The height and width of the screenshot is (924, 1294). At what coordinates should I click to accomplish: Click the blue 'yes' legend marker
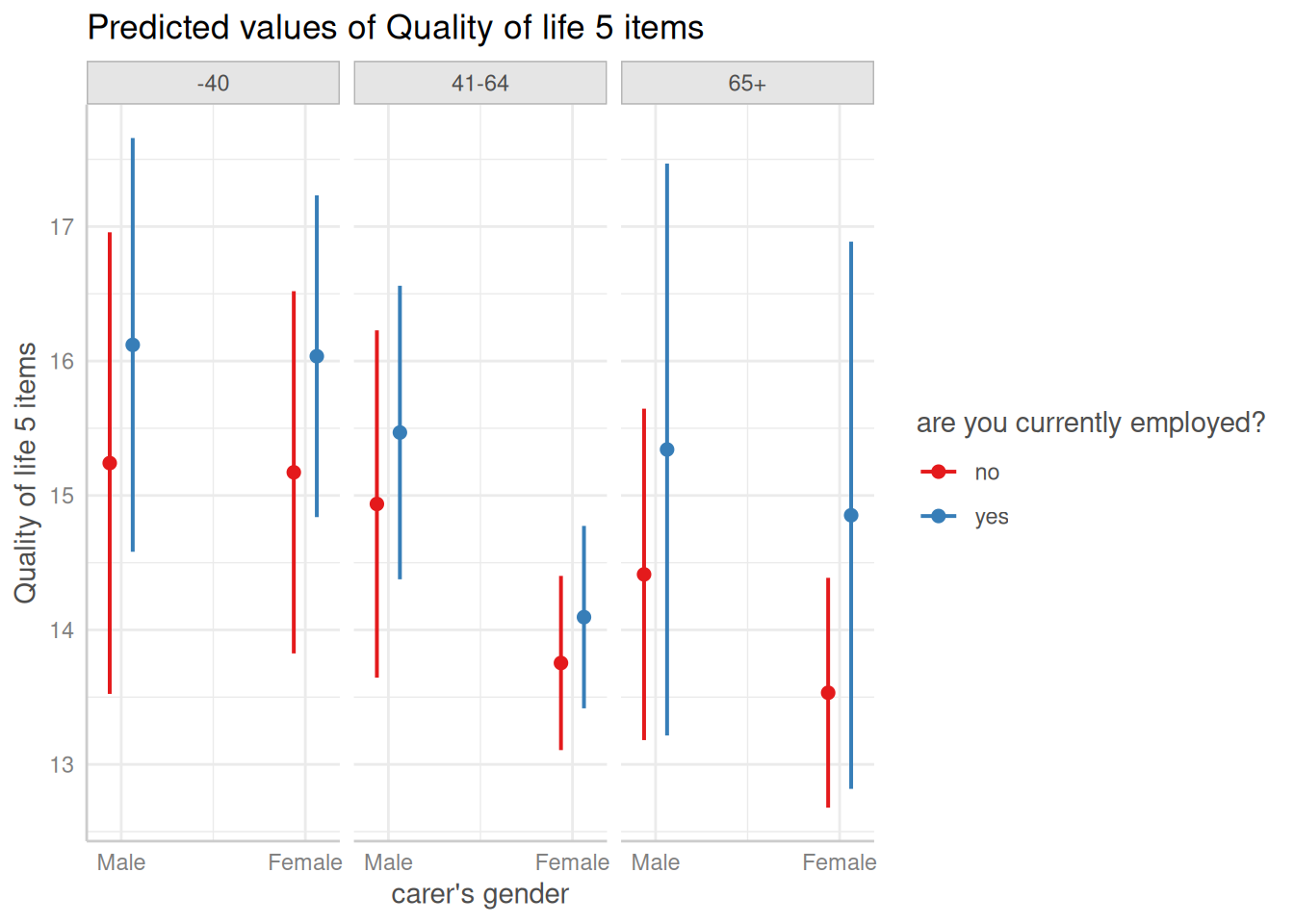[938, 517]
